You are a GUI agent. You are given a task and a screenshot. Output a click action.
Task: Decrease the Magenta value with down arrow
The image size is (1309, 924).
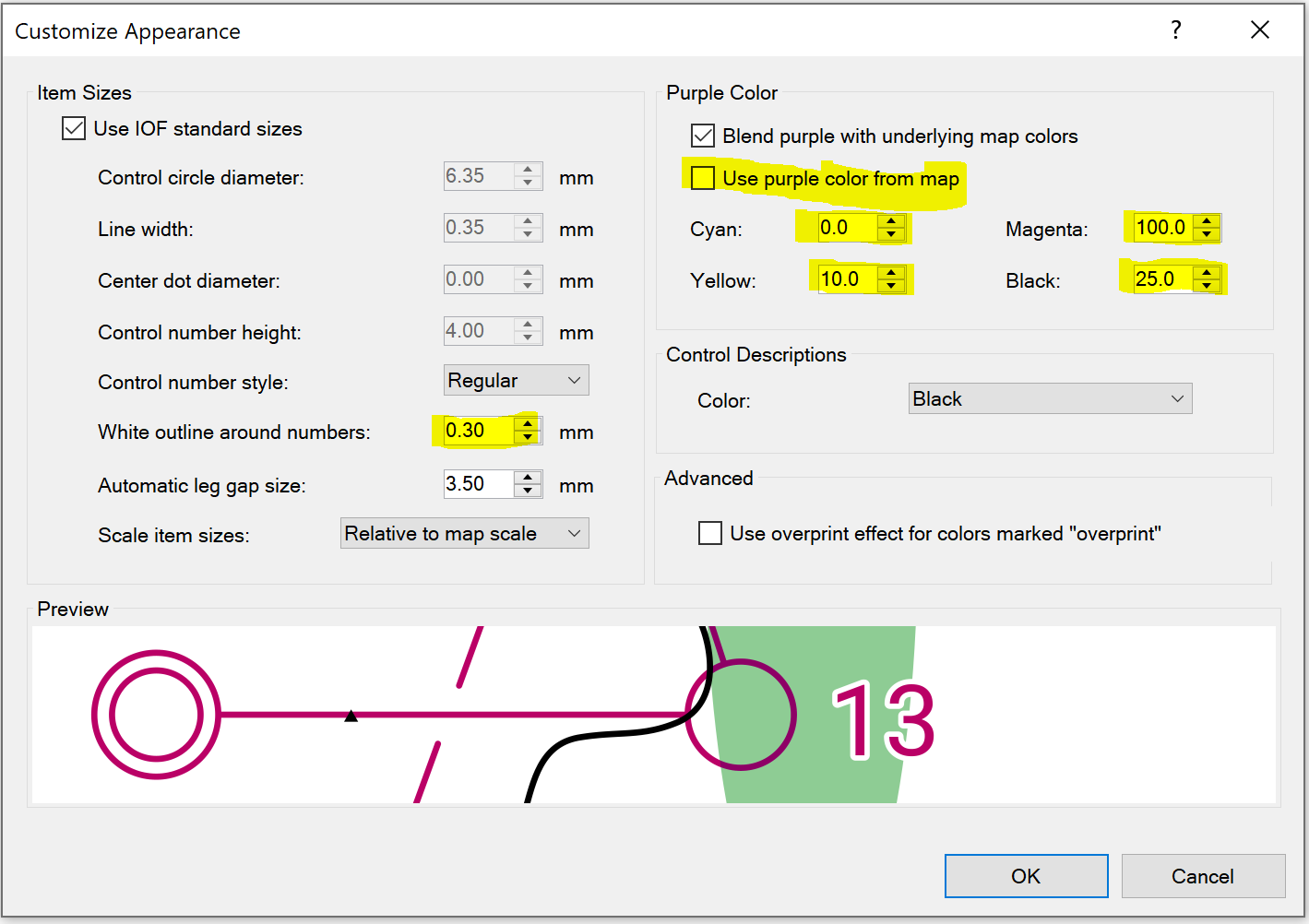pyautogui.click(x=1207, y=234)
